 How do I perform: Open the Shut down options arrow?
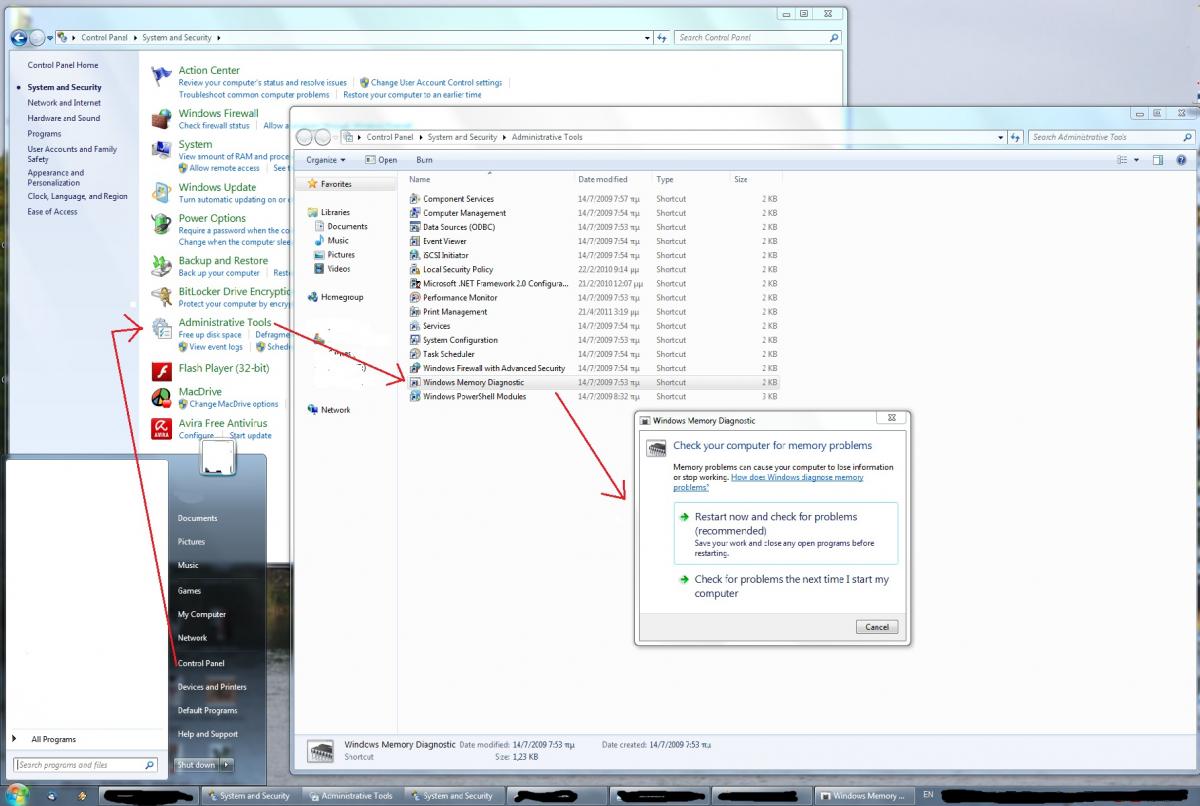coord(227,765)
